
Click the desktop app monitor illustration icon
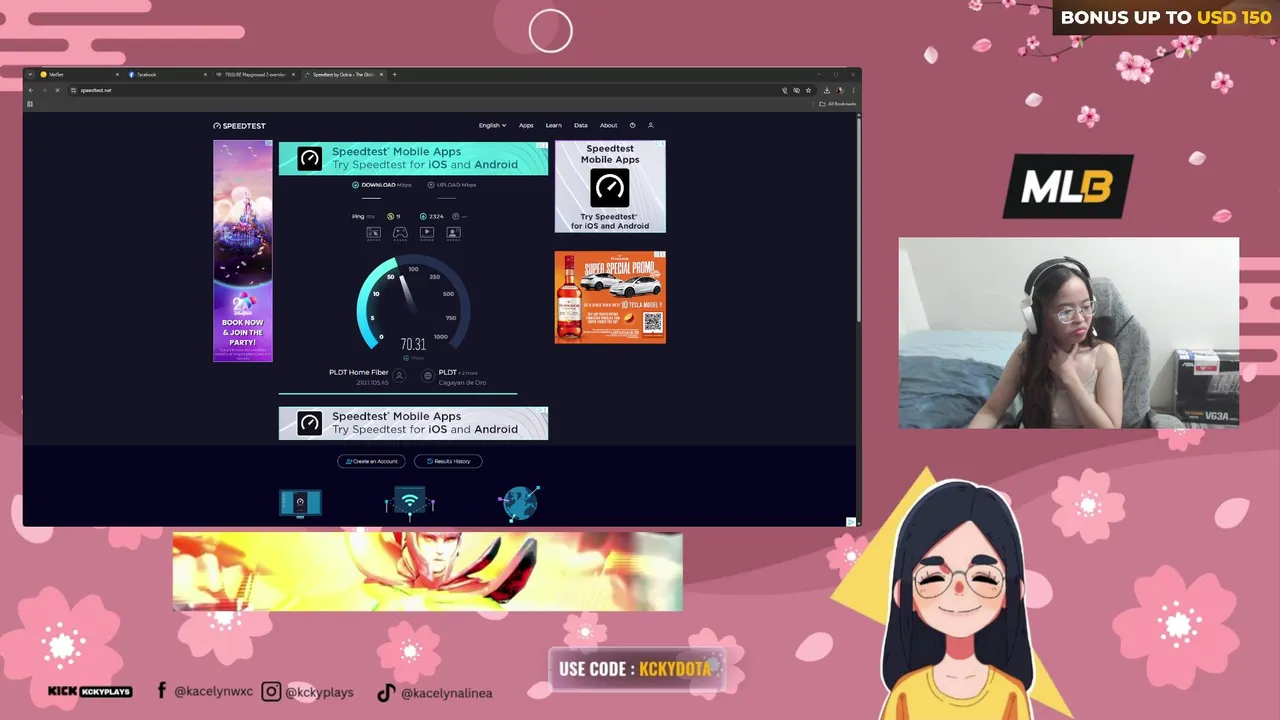click(x=300, y=503)
